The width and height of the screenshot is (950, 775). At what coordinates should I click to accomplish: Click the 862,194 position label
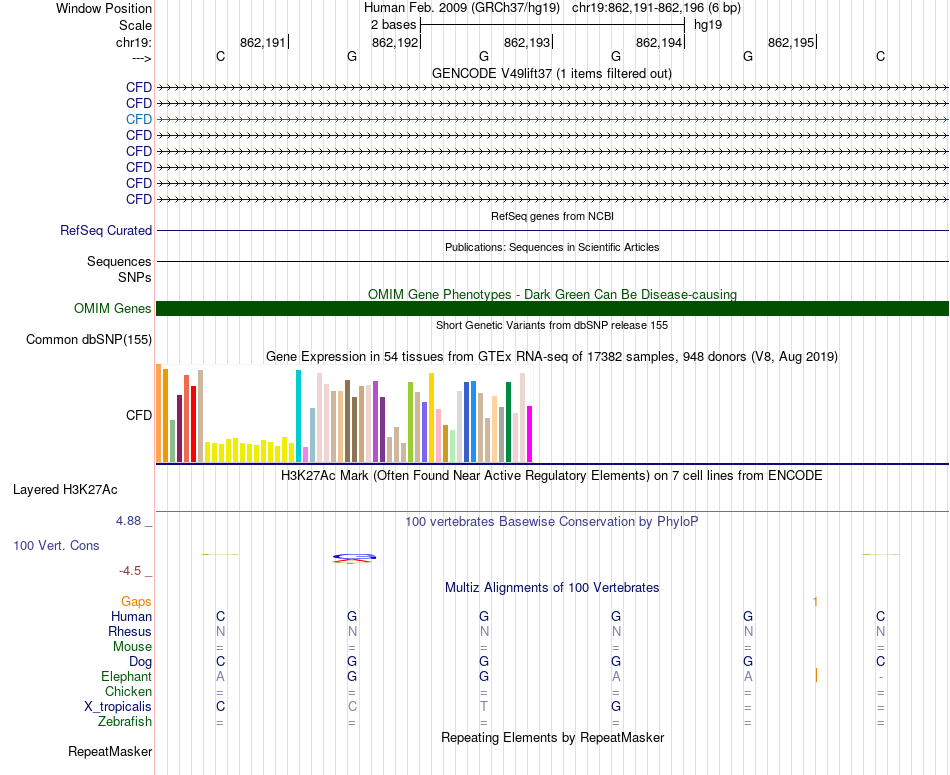pyautogui.click(x=659, y=42)
